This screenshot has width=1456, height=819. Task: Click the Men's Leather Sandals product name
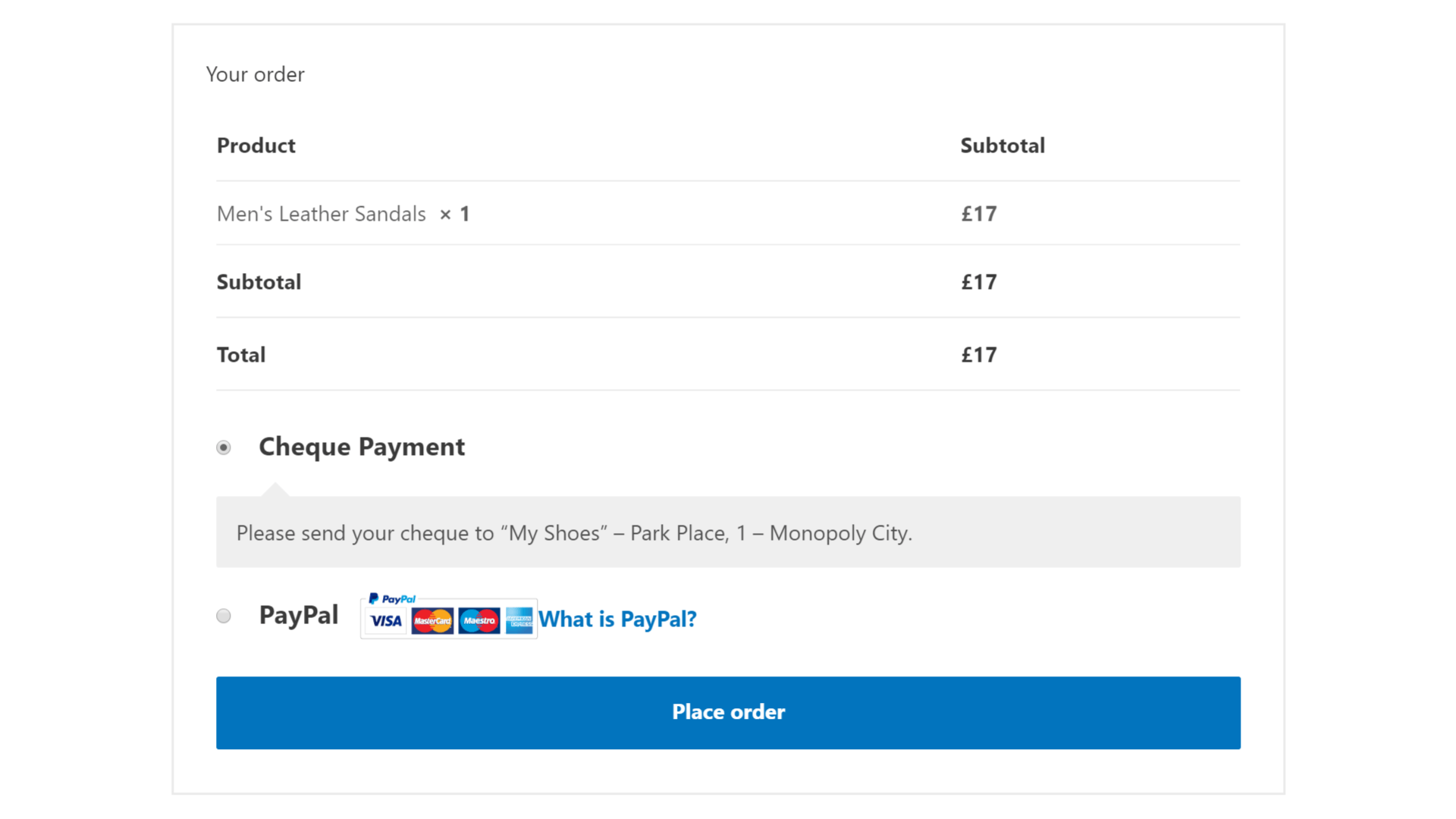322,214
